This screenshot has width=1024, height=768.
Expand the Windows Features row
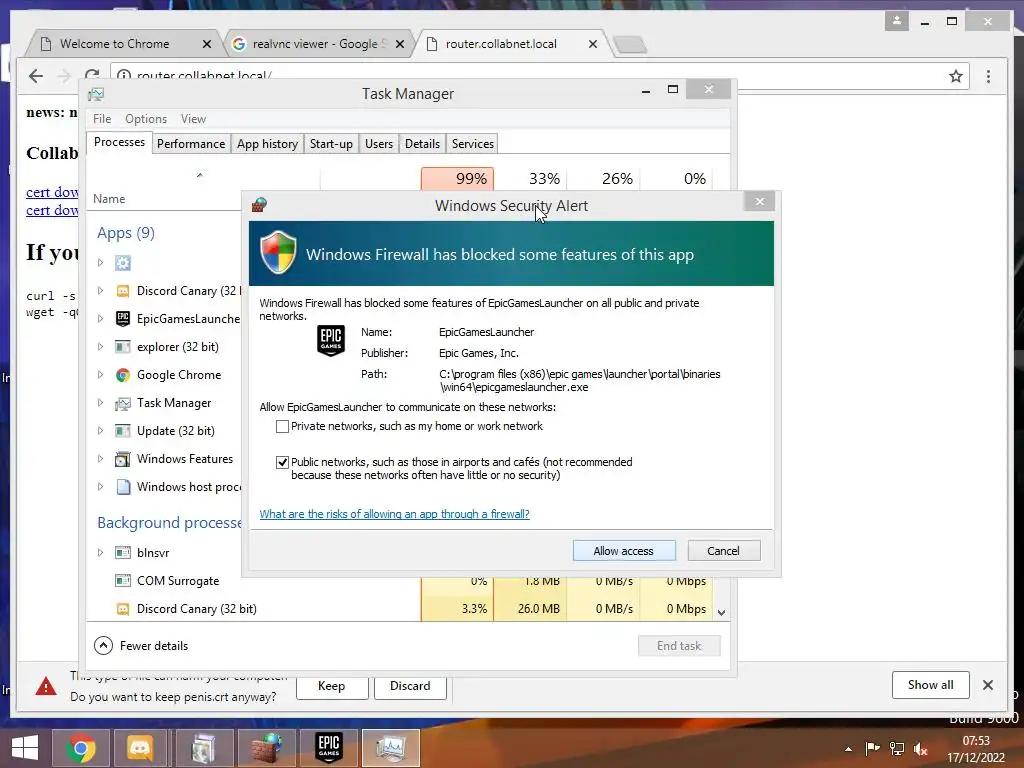click(x=101, y=459)
